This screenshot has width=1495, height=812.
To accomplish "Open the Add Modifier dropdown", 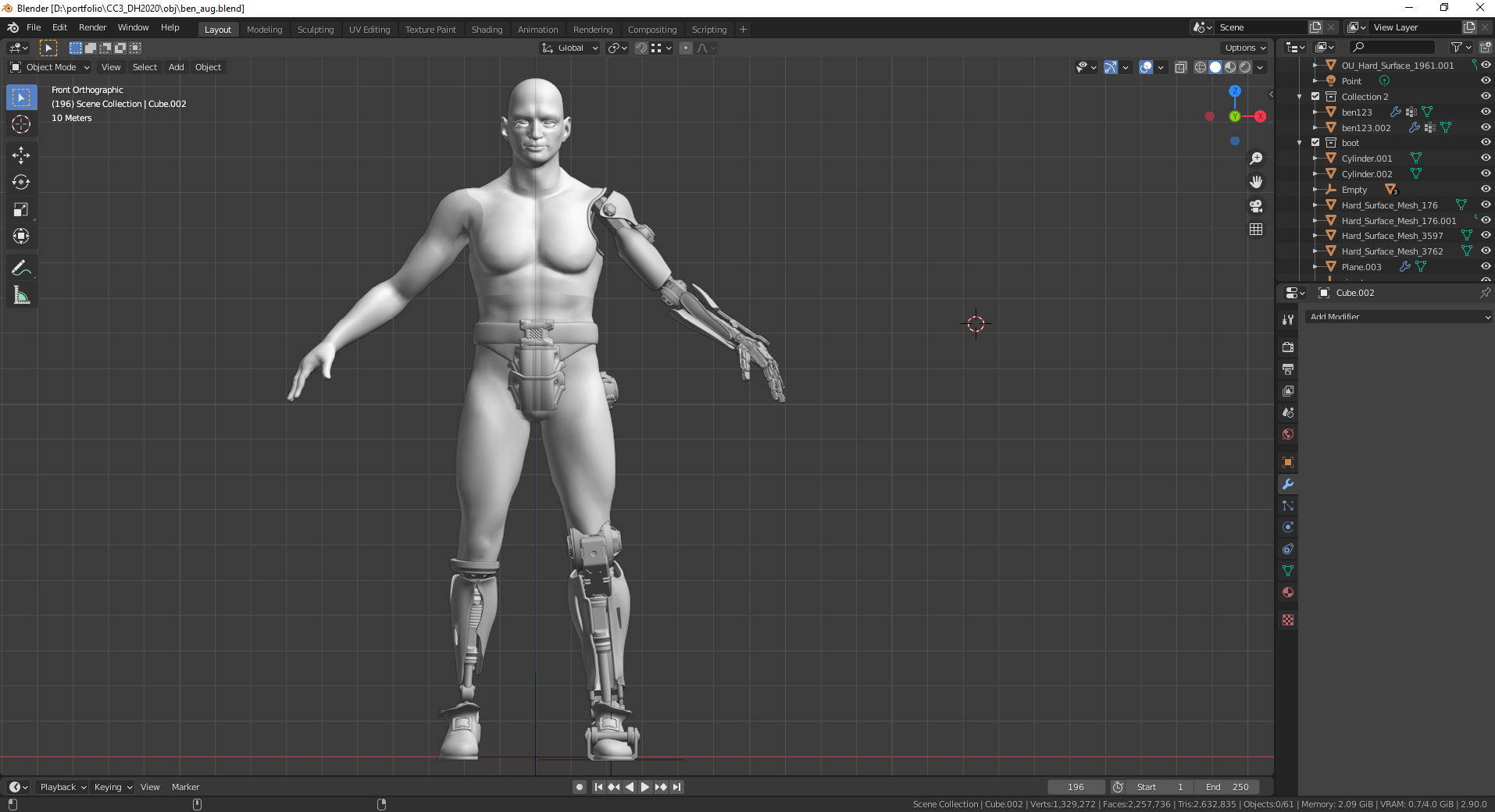I will 1399,317.
